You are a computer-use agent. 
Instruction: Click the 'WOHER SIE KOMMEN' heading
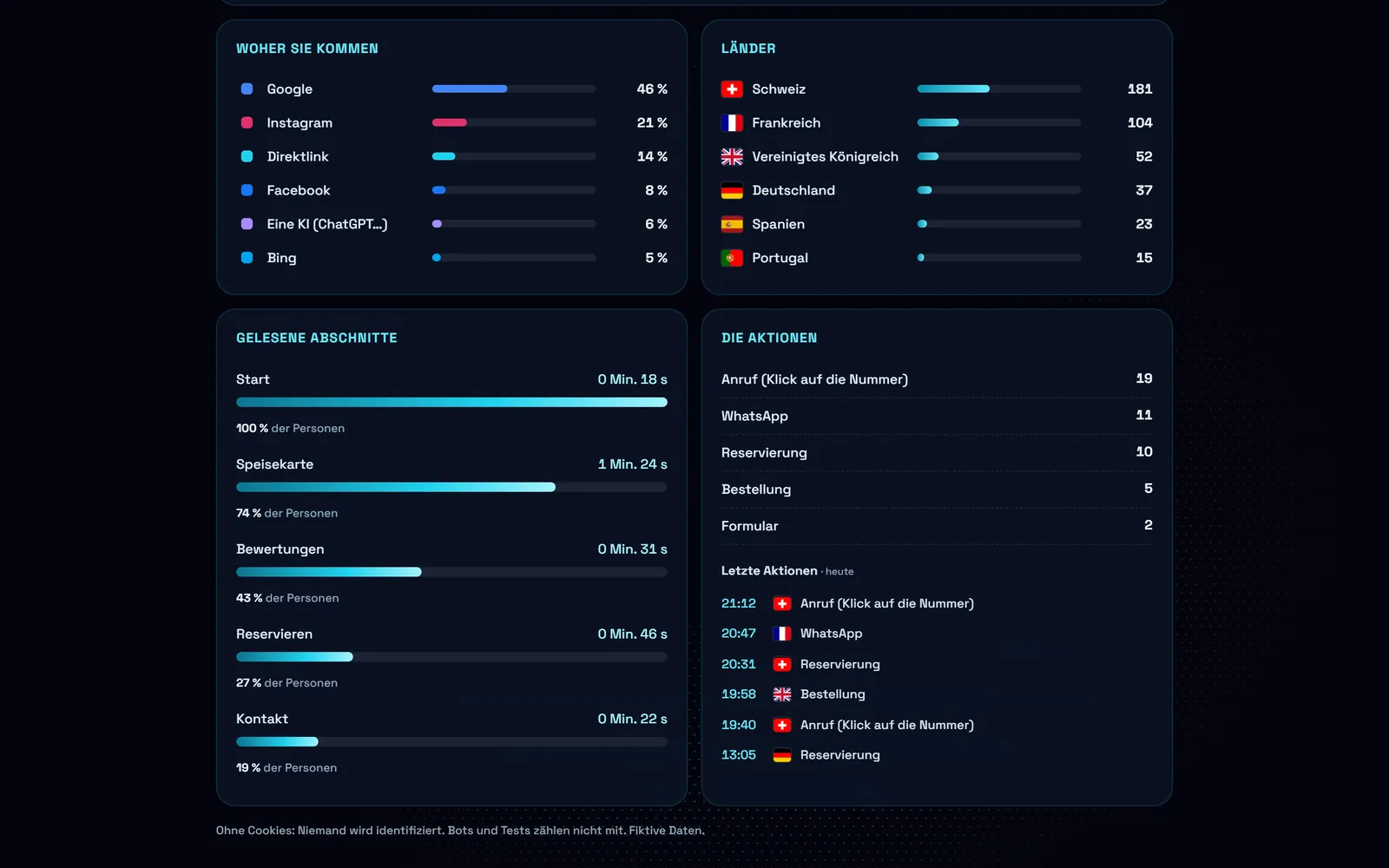(307, 49)
